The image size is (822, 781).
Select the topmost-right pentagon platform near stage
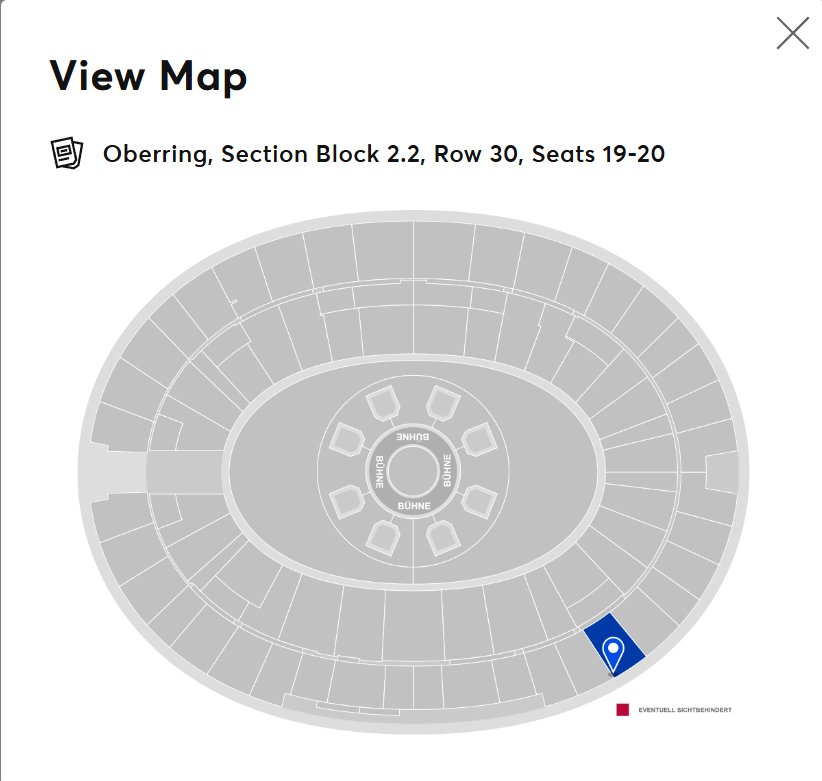coord(443,403)
